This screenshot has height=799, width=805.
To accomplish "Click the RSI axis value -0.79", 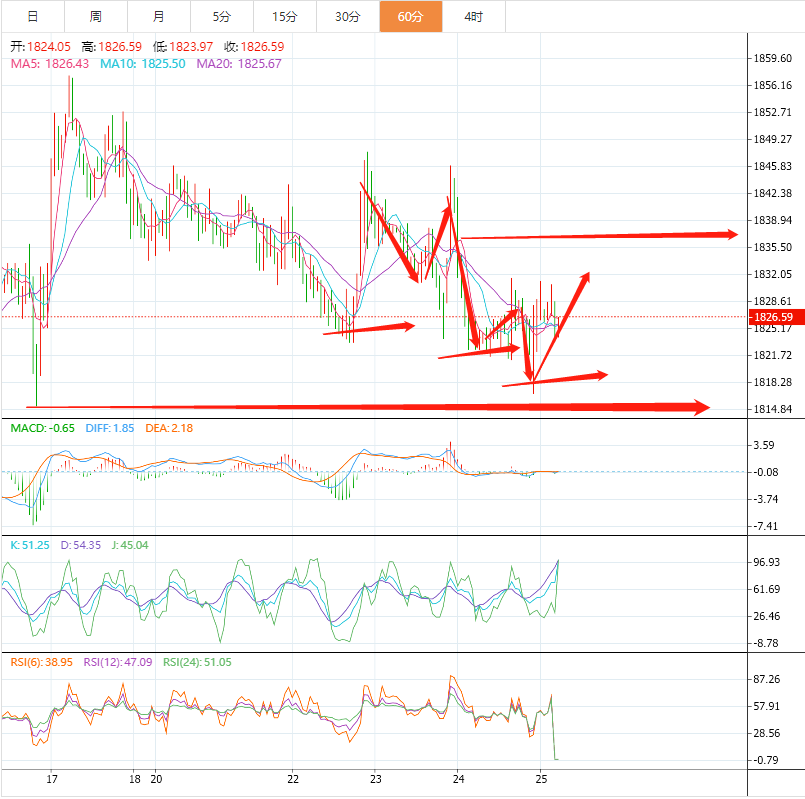I will 765,760.
